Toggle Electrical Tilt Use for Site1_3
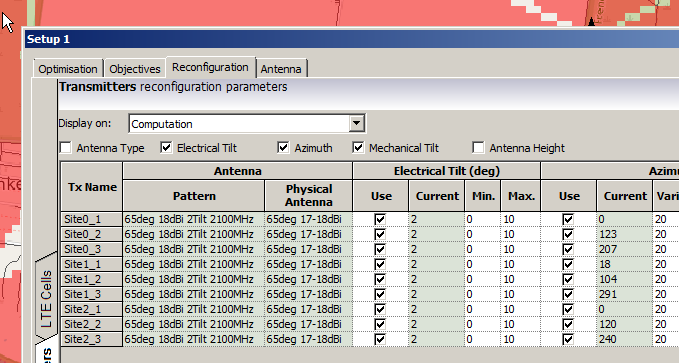Viewport: 679px width, 363px height. pos(380,294)
